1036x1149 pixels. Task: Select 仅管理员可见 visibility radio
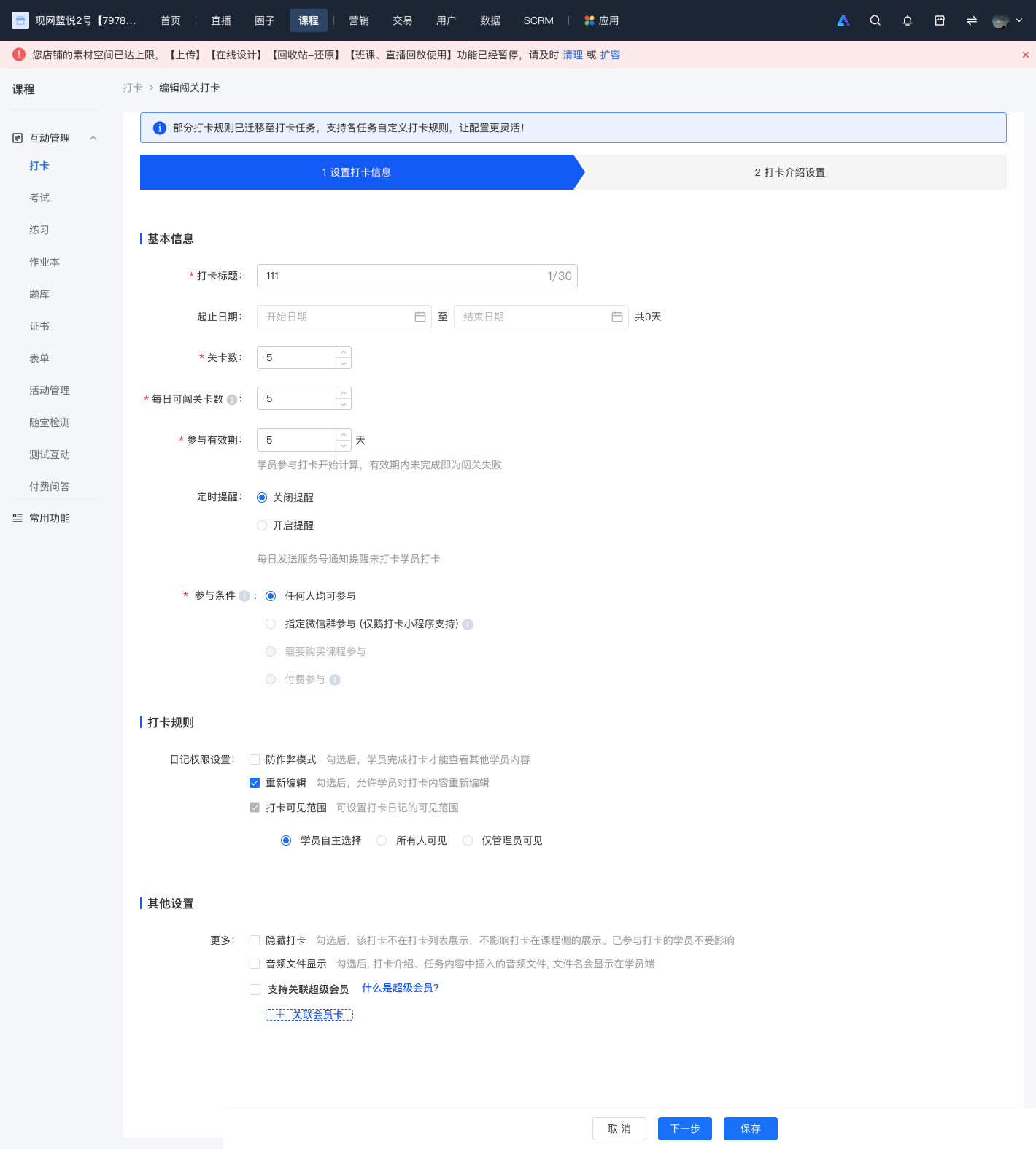point(468,840)
